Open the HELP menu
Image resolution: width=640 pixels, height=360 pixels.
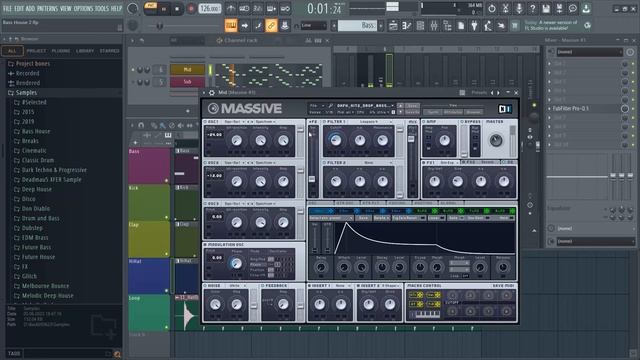point(116,8)
